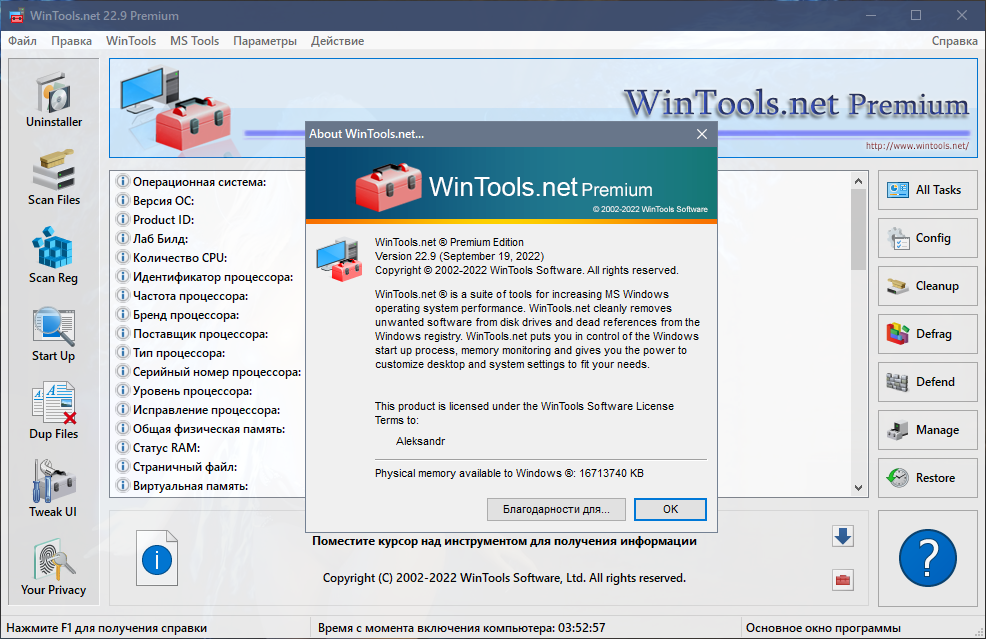
Task: Select the Общая физическая память row
Action: [201, 429]
